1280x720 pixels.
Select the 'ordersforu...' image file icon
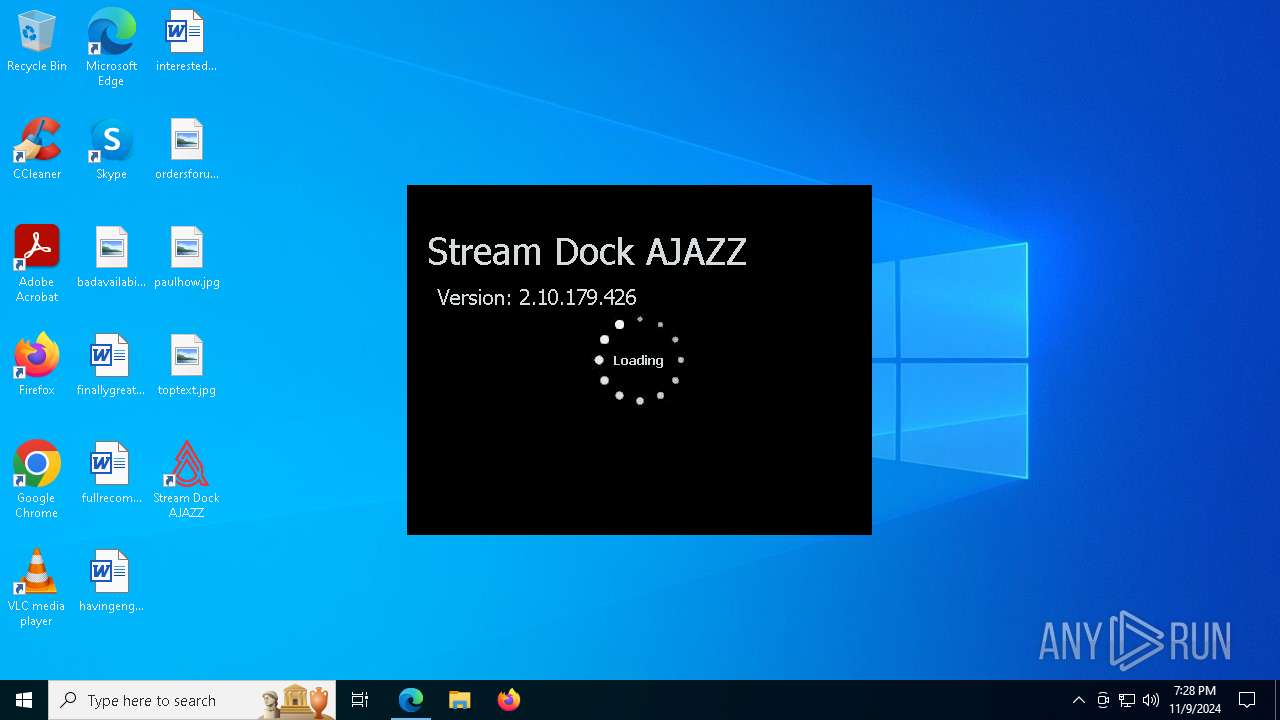tap(186, 150)
